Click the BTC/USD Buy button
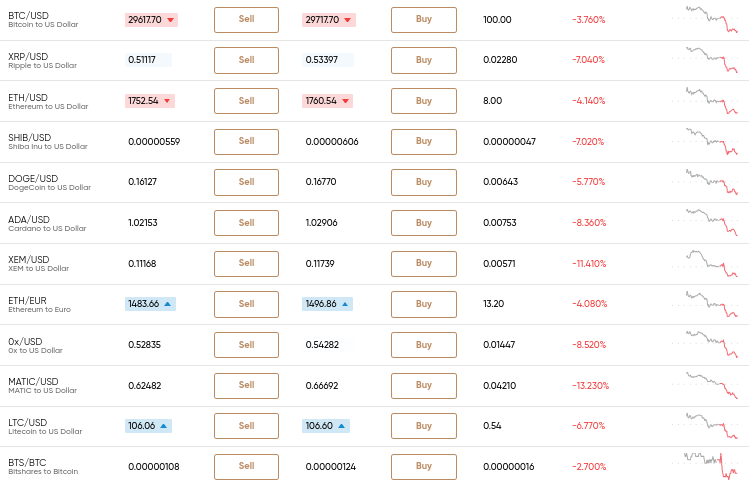This screenshot has height=483, width=749. (x=424, y=20)
